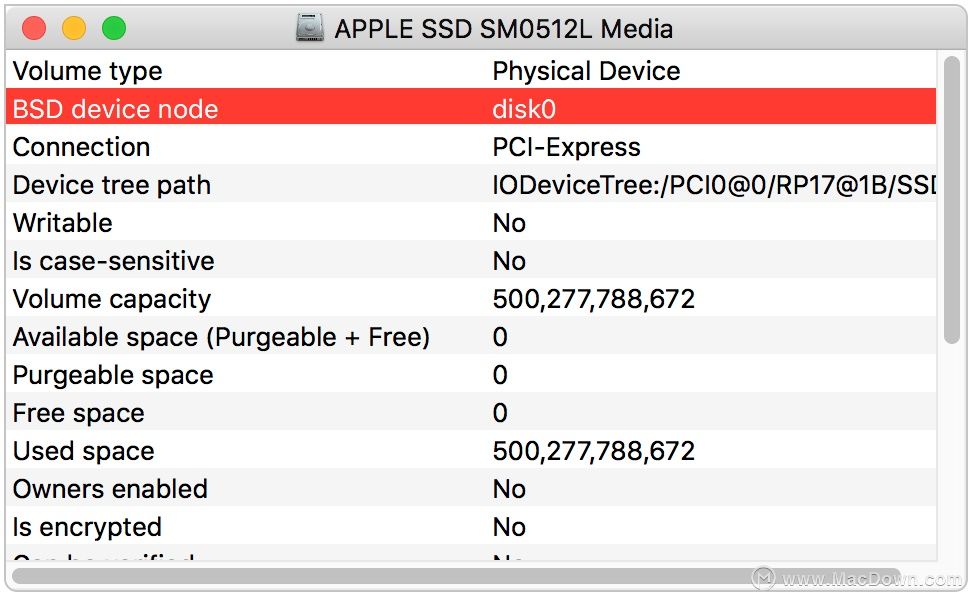
Task: Select the highlighted BSD device node row
Action: click(x=471, y=106)
